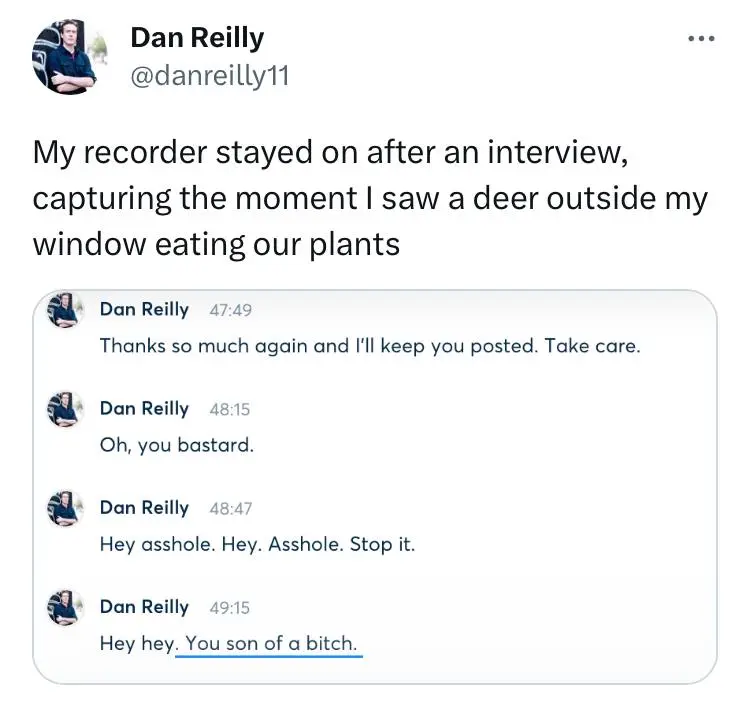
Task: Click the avatar beside the 48:47 entry
Action: [x=65, y=508]
